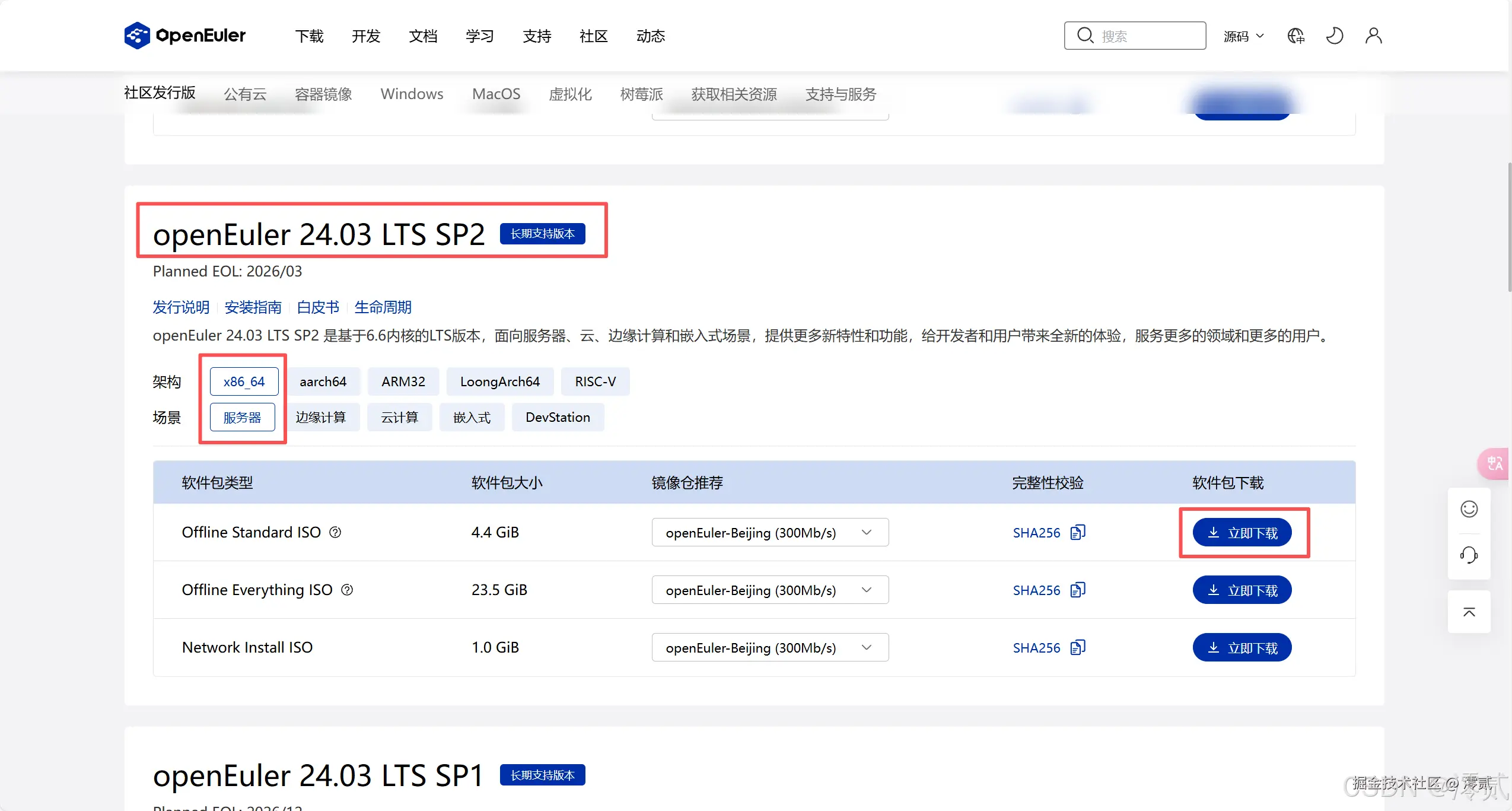Open the language switcher globe icon
Screen dimensions: 1512x811
[1295, 36]
